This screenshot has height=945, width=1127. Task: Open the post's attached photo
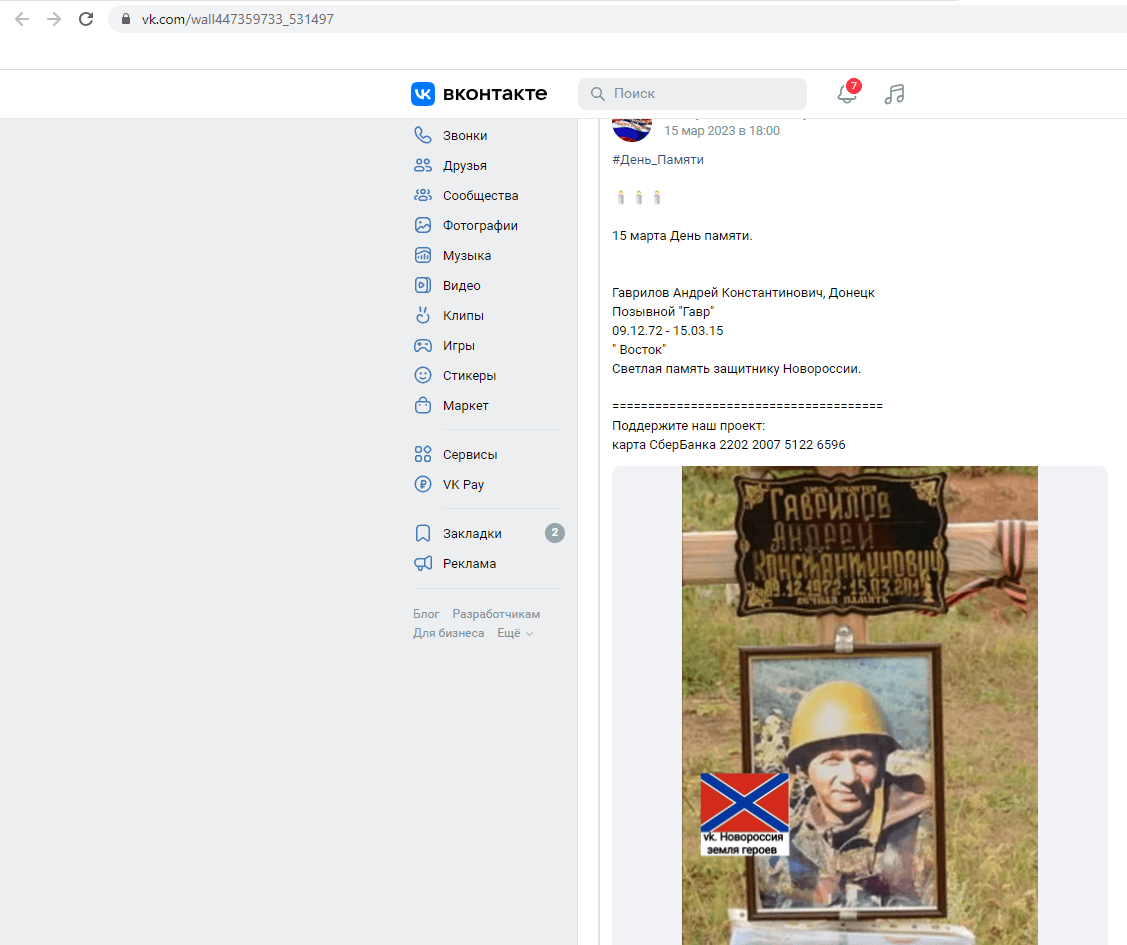[859, 700]
